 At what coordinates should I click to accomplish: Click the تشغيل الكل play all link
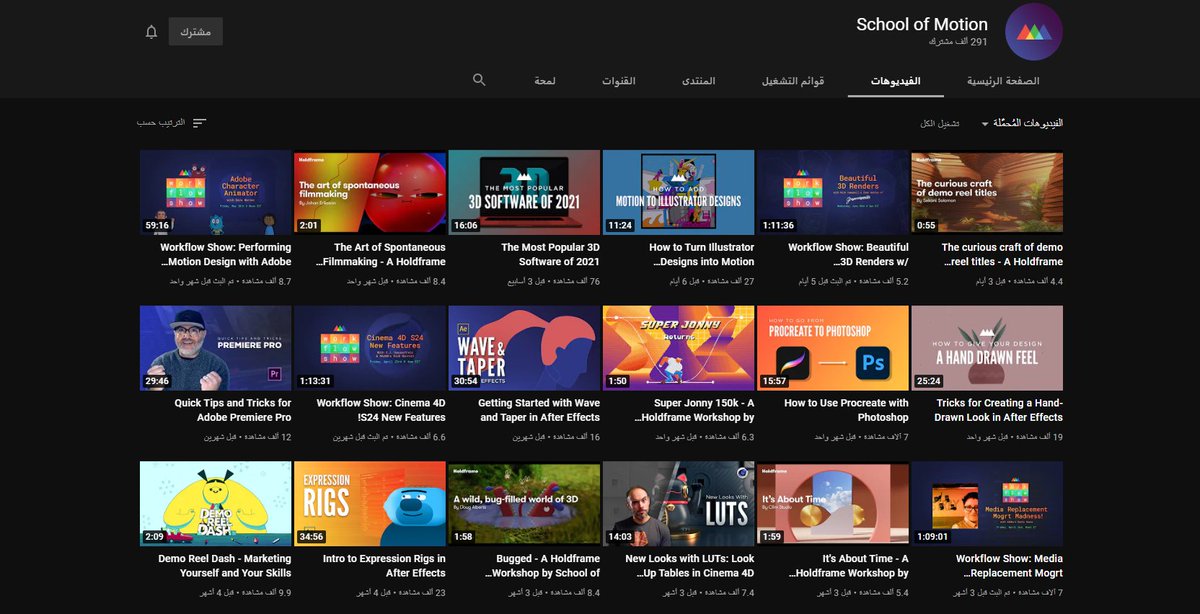(939, 123)
